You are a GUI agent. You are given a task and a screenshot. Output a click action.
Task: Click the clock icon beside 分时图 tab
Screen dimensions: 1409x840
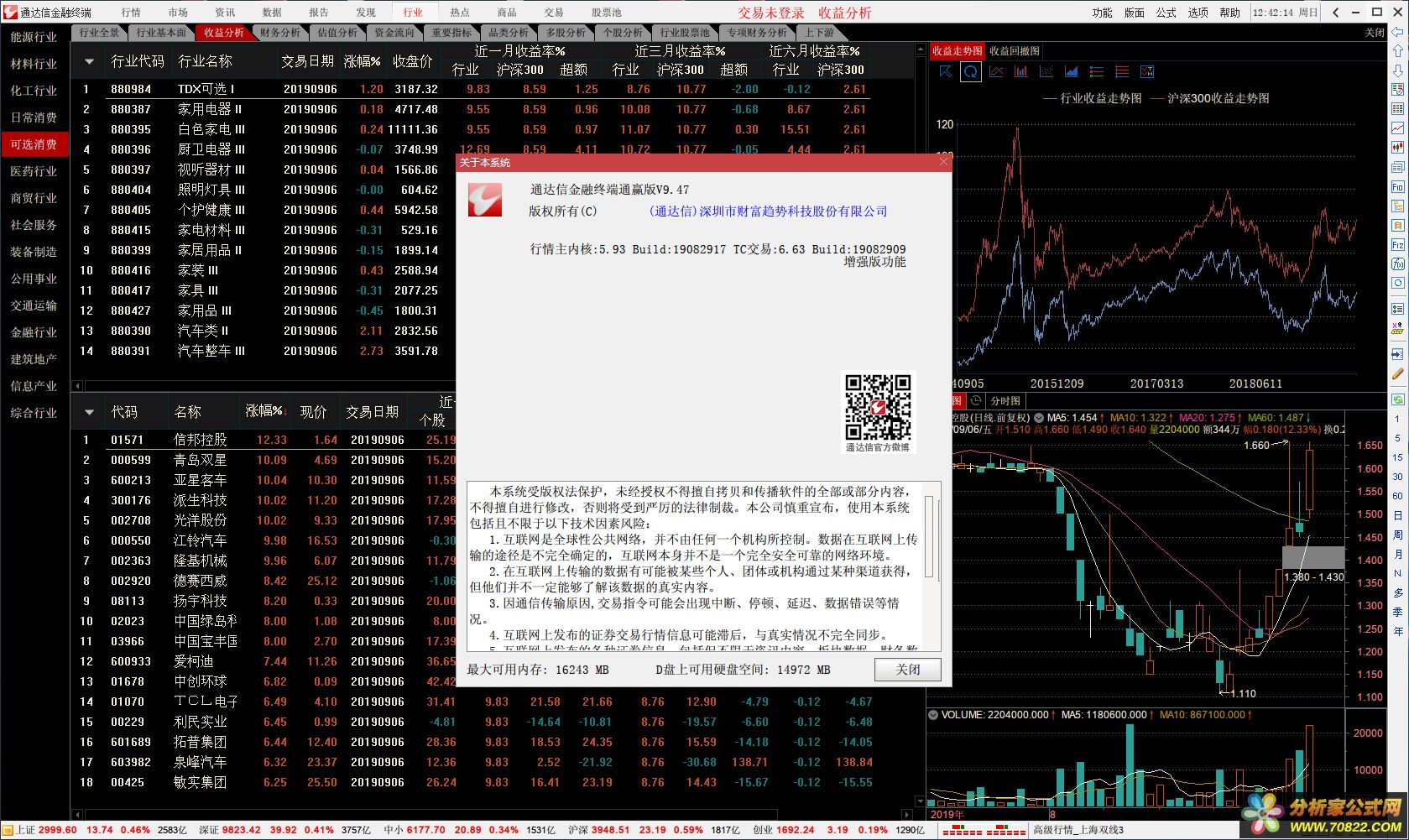pos(976,401)
